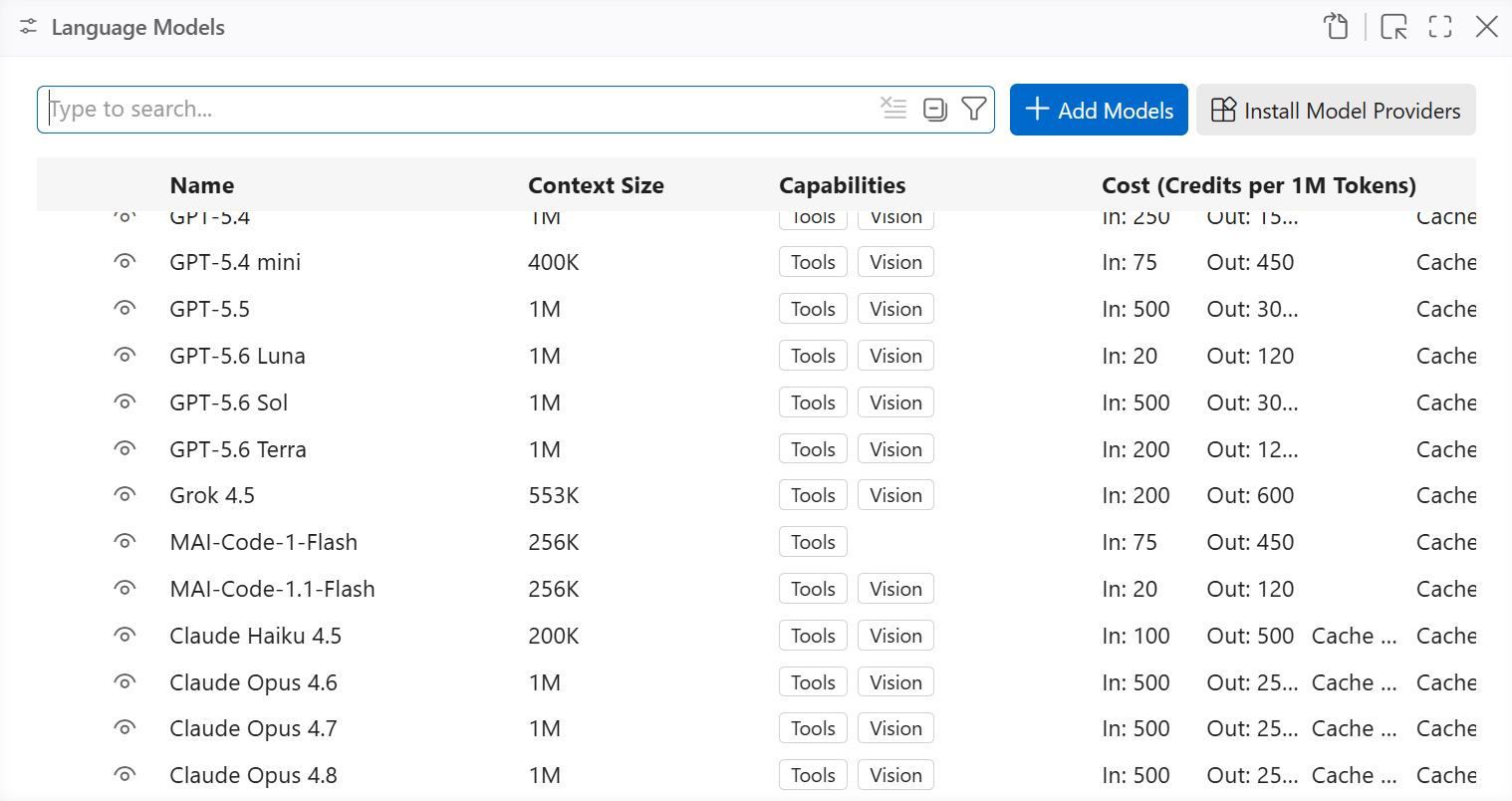Click Out: 600 cost for Grok 4.5
The image size is (1512, 801).
[1250, 495]
